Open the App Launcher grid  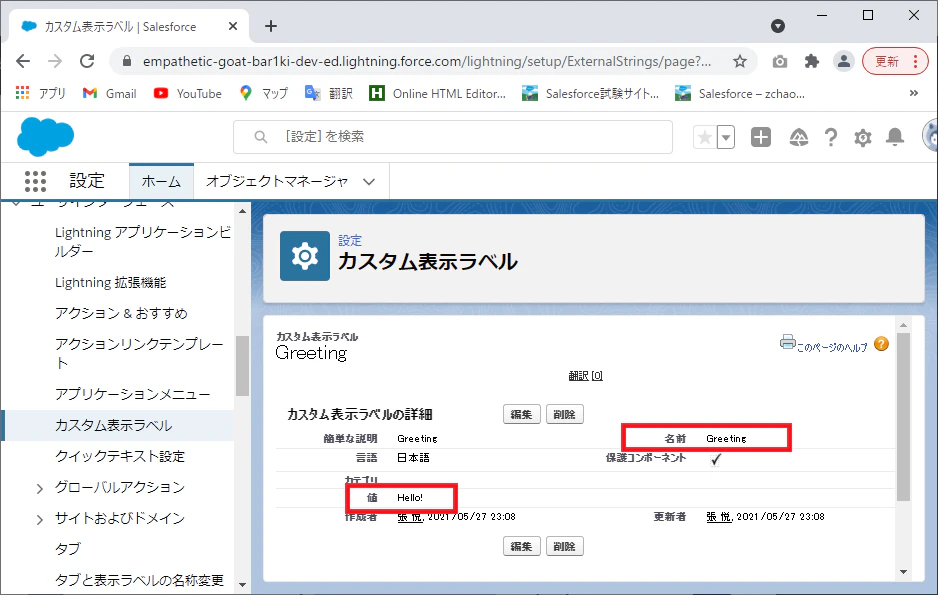[x=35, y=181]
